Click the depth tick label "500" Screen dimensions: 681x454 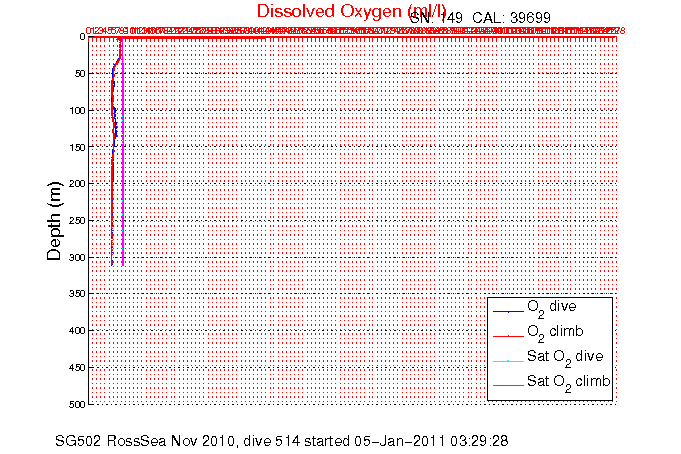(x=77, y=404)
